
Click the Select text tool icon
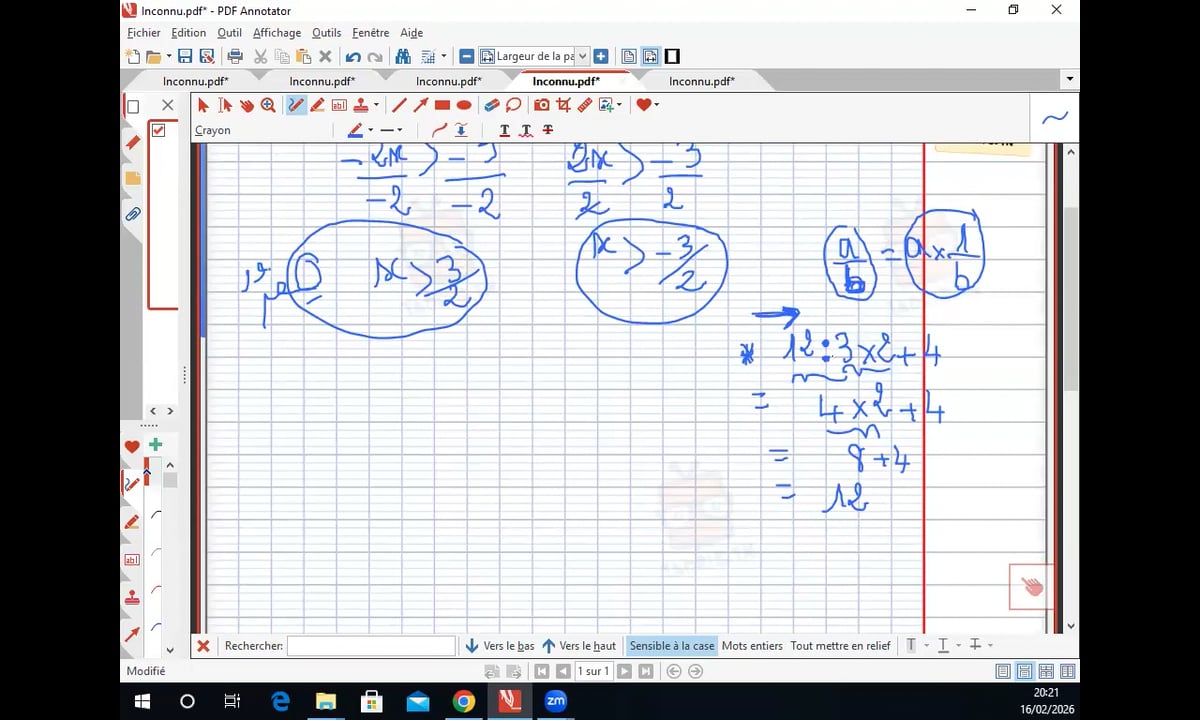(x=225, y=105)
